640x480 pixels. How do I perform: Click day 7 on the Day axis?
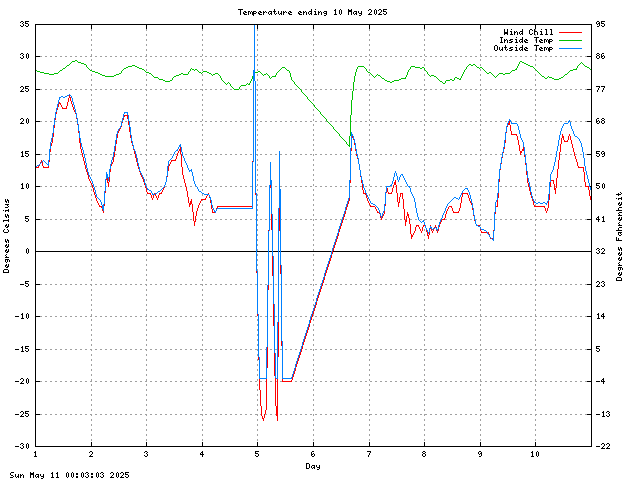[x=369, y=454]
